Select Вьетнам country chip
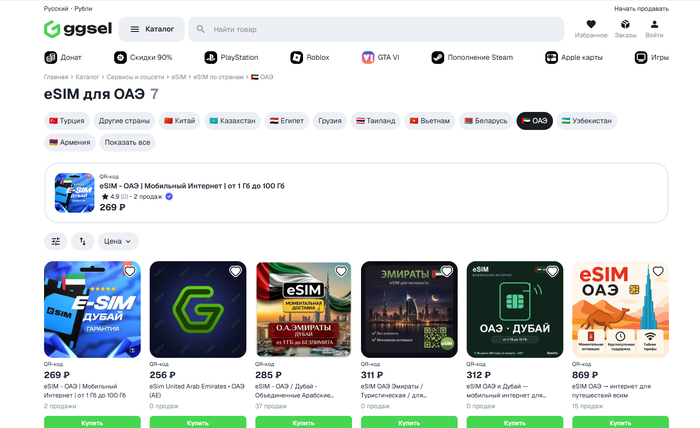Screen dimensions: 700x428 coord(429,121)
